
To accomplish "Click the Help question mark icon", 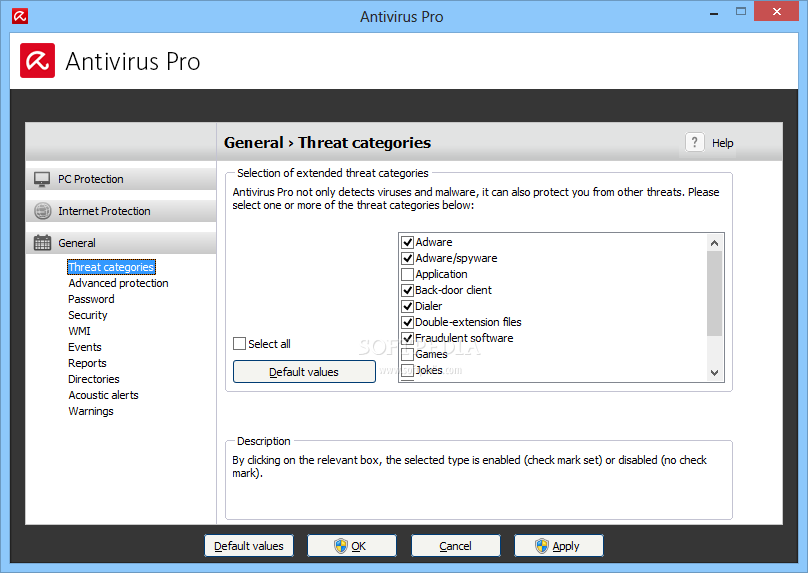I will 695,142.
